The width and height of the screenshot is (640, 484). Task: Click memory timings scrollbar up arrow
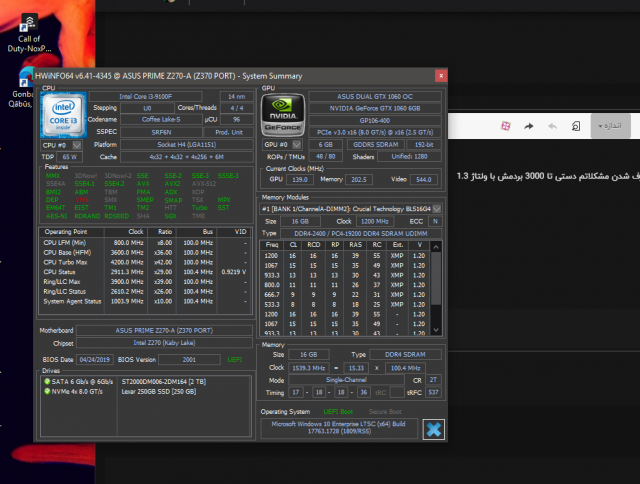point(436,247)
